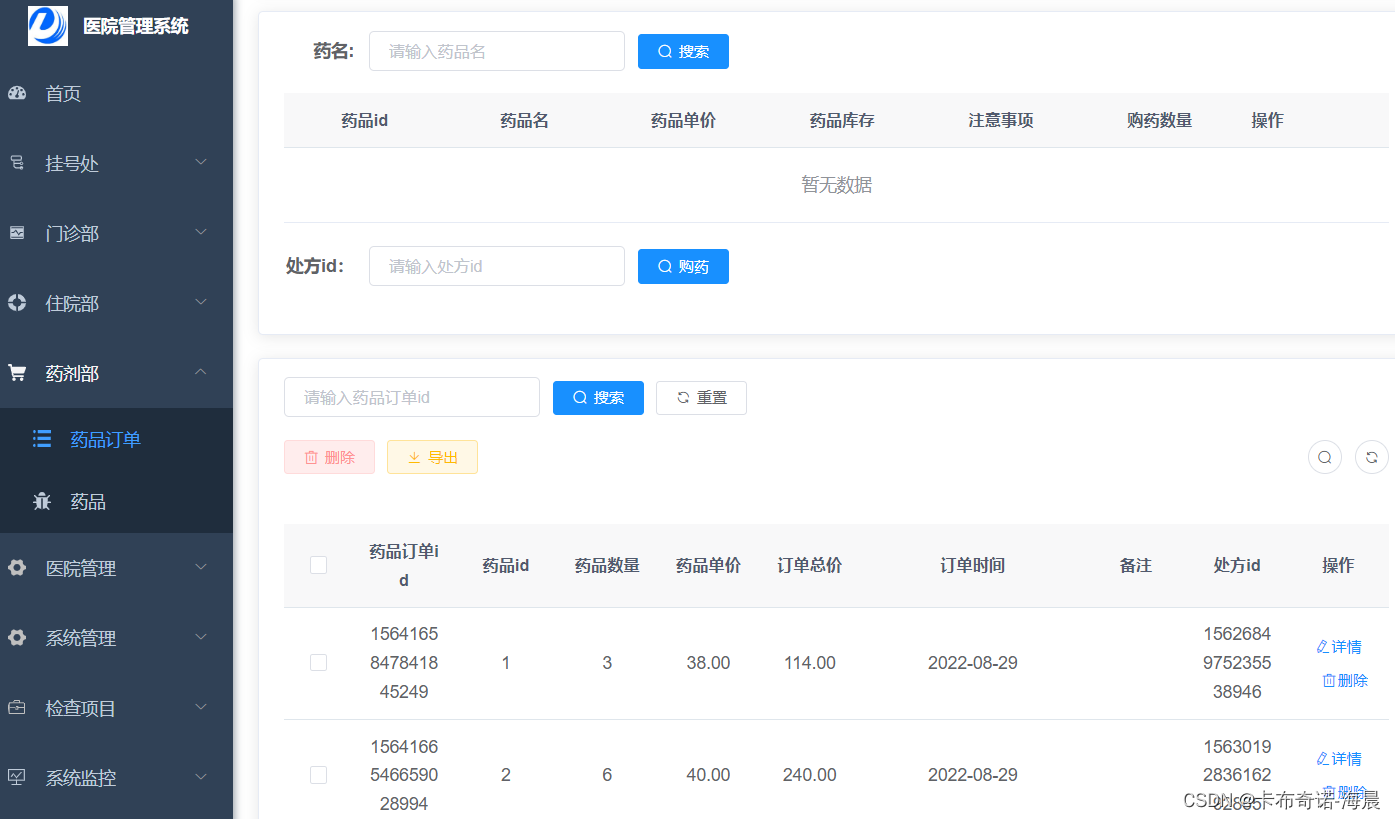Click 搜索 button next to 药名 field
The image size is (1395, 819).
(x=683, y=51)
